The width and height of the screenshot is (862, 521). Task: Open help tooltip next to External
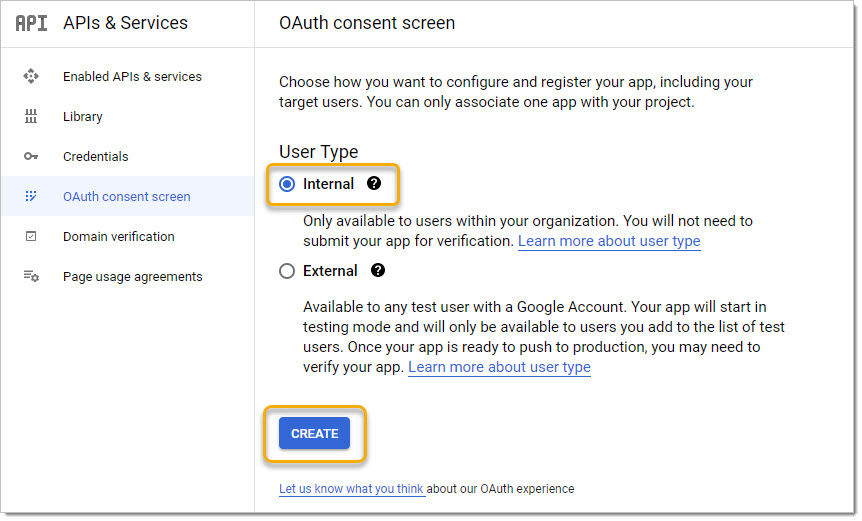click(378, 270)
